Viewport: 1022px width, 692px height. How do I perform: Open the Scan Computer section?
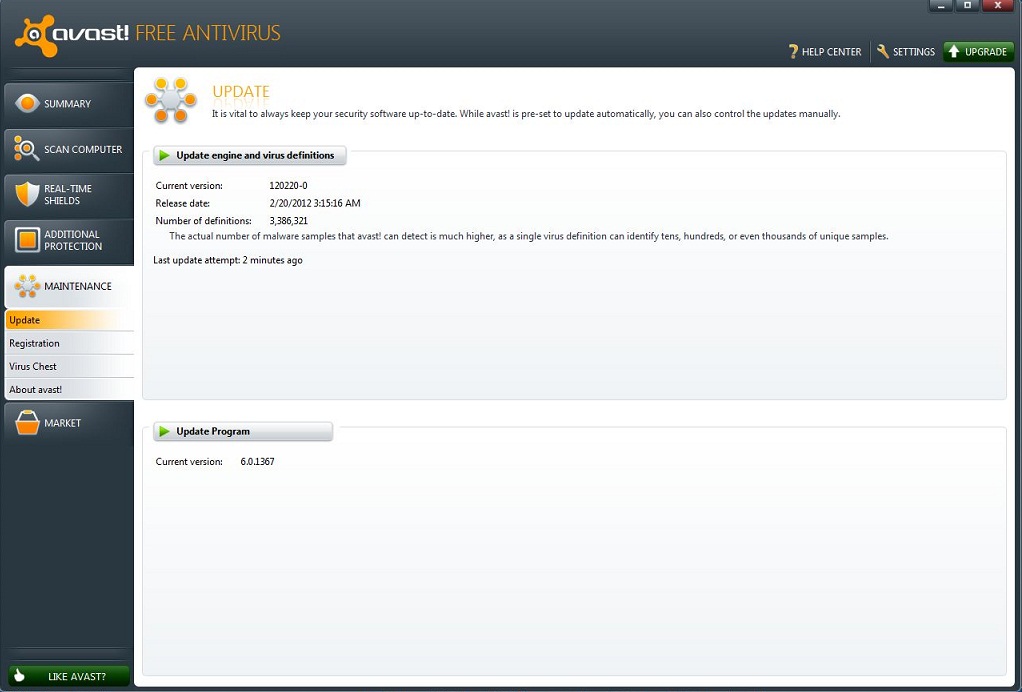tap(68, 149)
